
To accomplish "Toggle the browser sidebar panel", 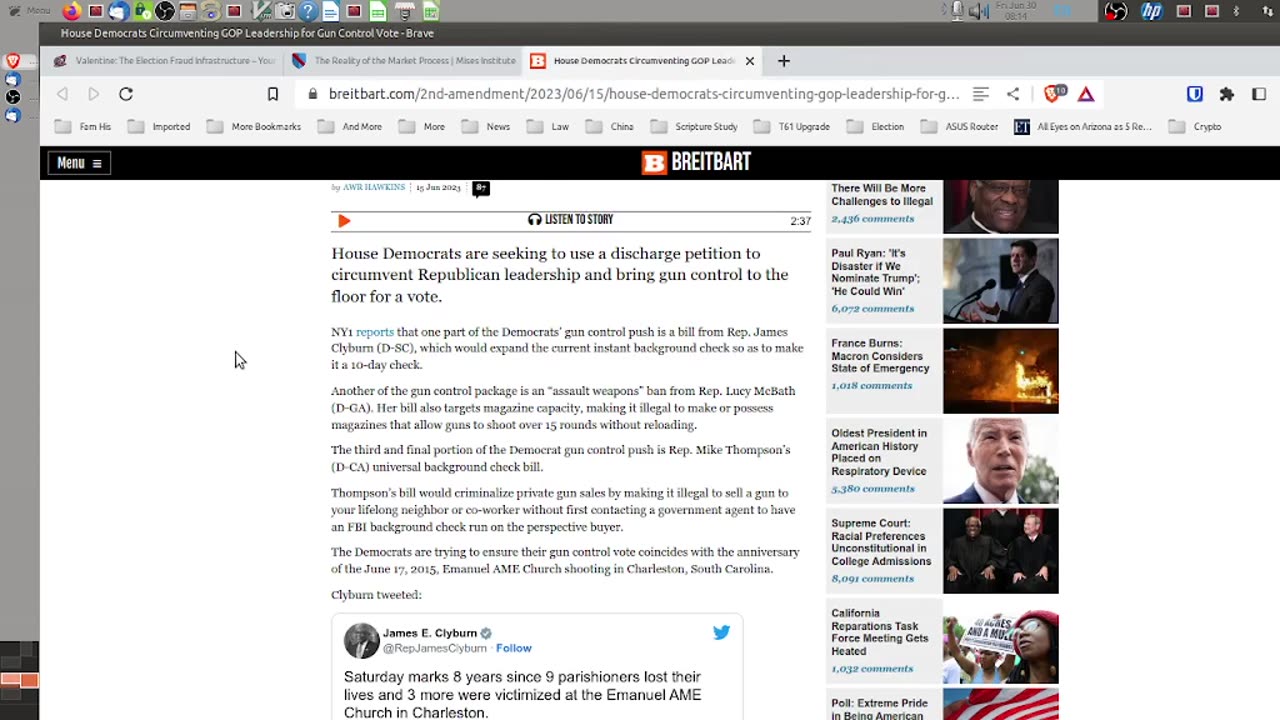I will [1259, 94].
